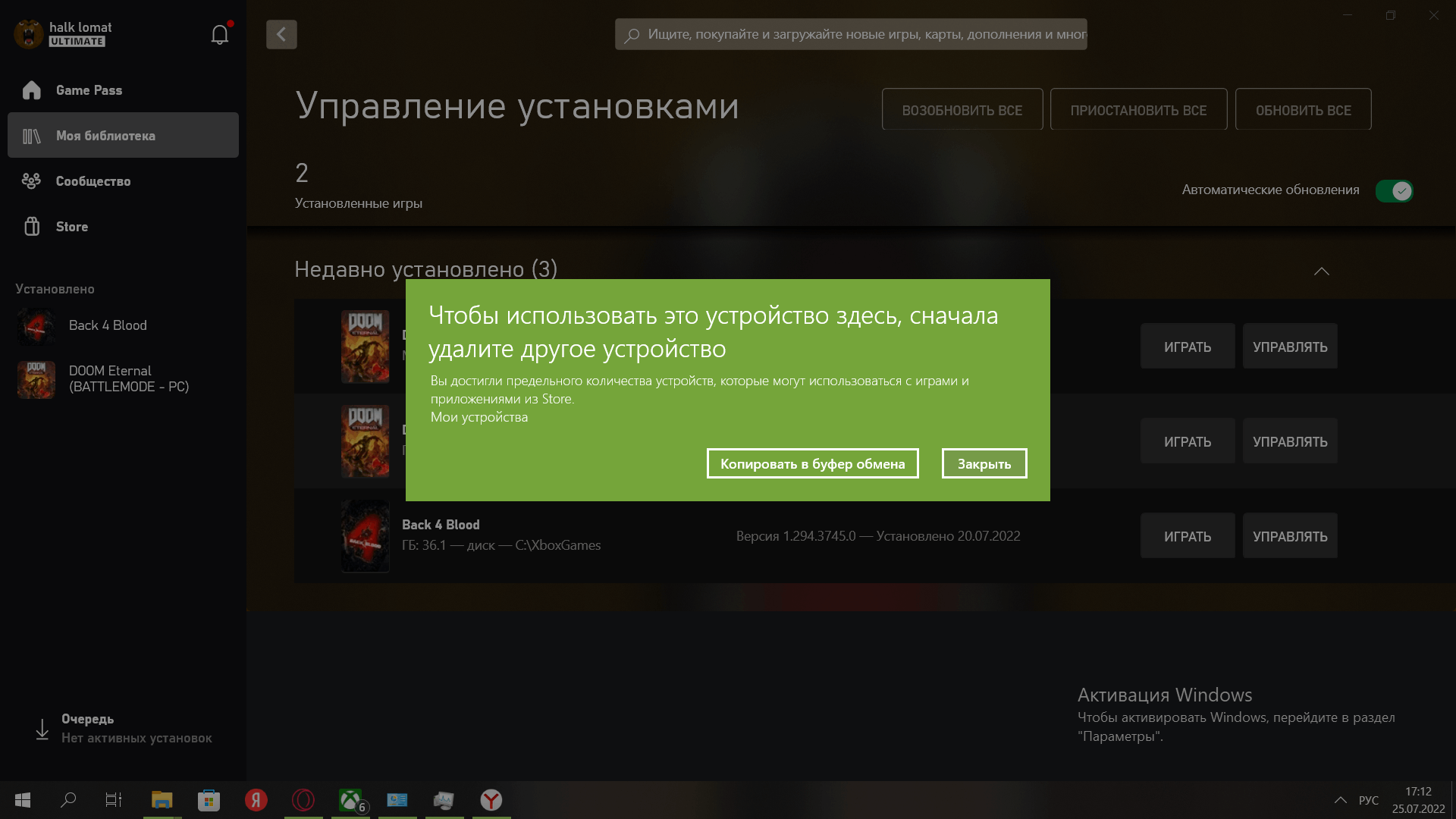
Task: Click Закрыть button in dialog
Action: [x=984, y=463]
